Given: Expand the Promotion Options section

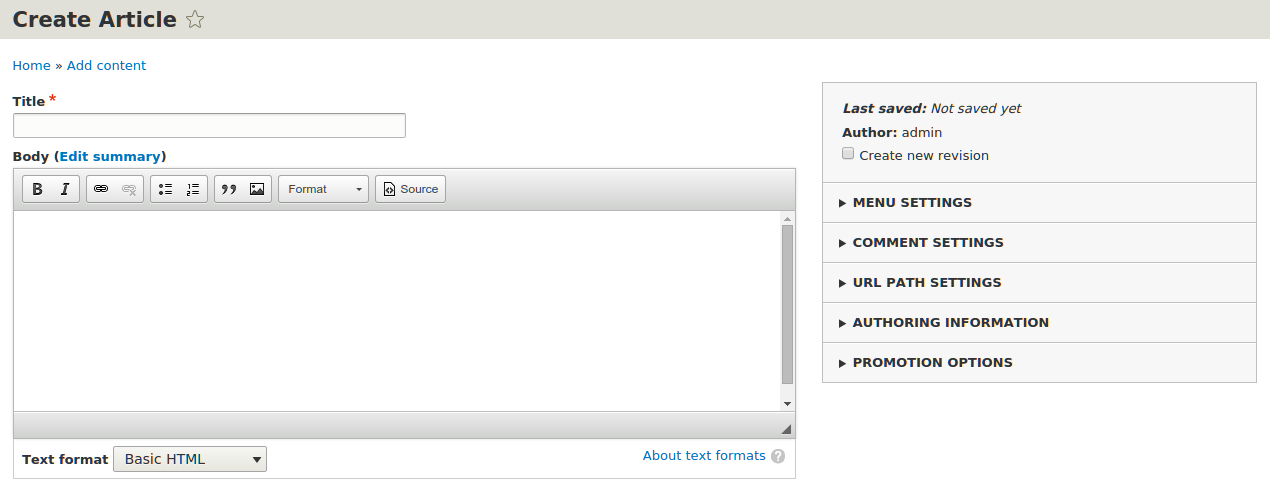Looking at the screenshot, I should 932,363.
